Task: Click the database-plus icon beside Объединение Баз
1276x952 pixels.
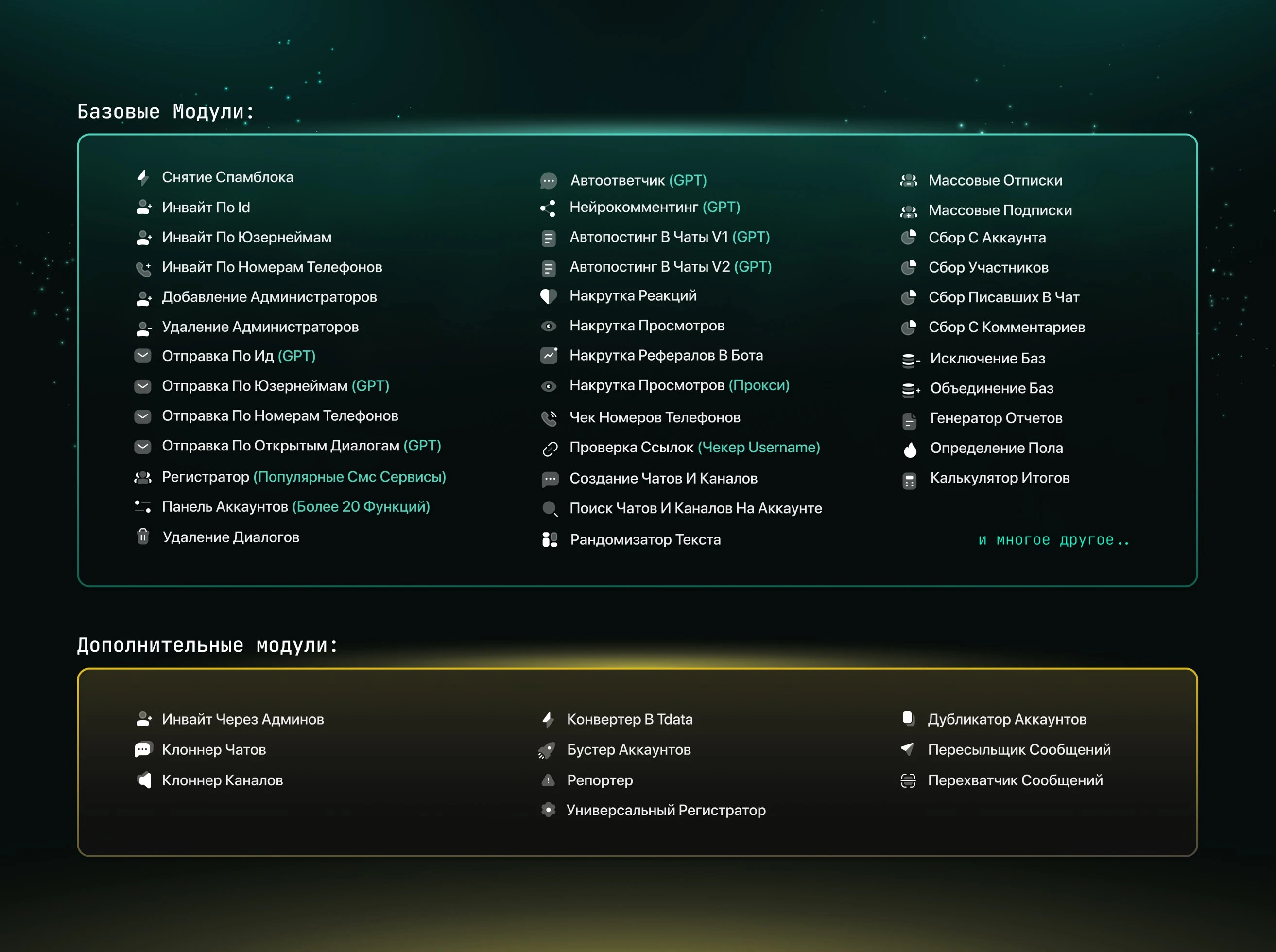Action: 910,390
